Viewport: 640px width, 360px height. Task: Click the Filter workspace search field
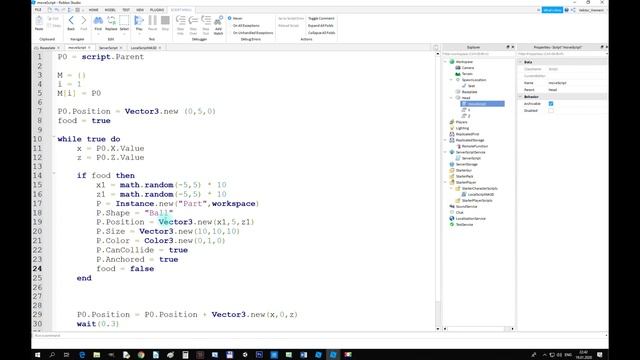click(x=477, y=54)
